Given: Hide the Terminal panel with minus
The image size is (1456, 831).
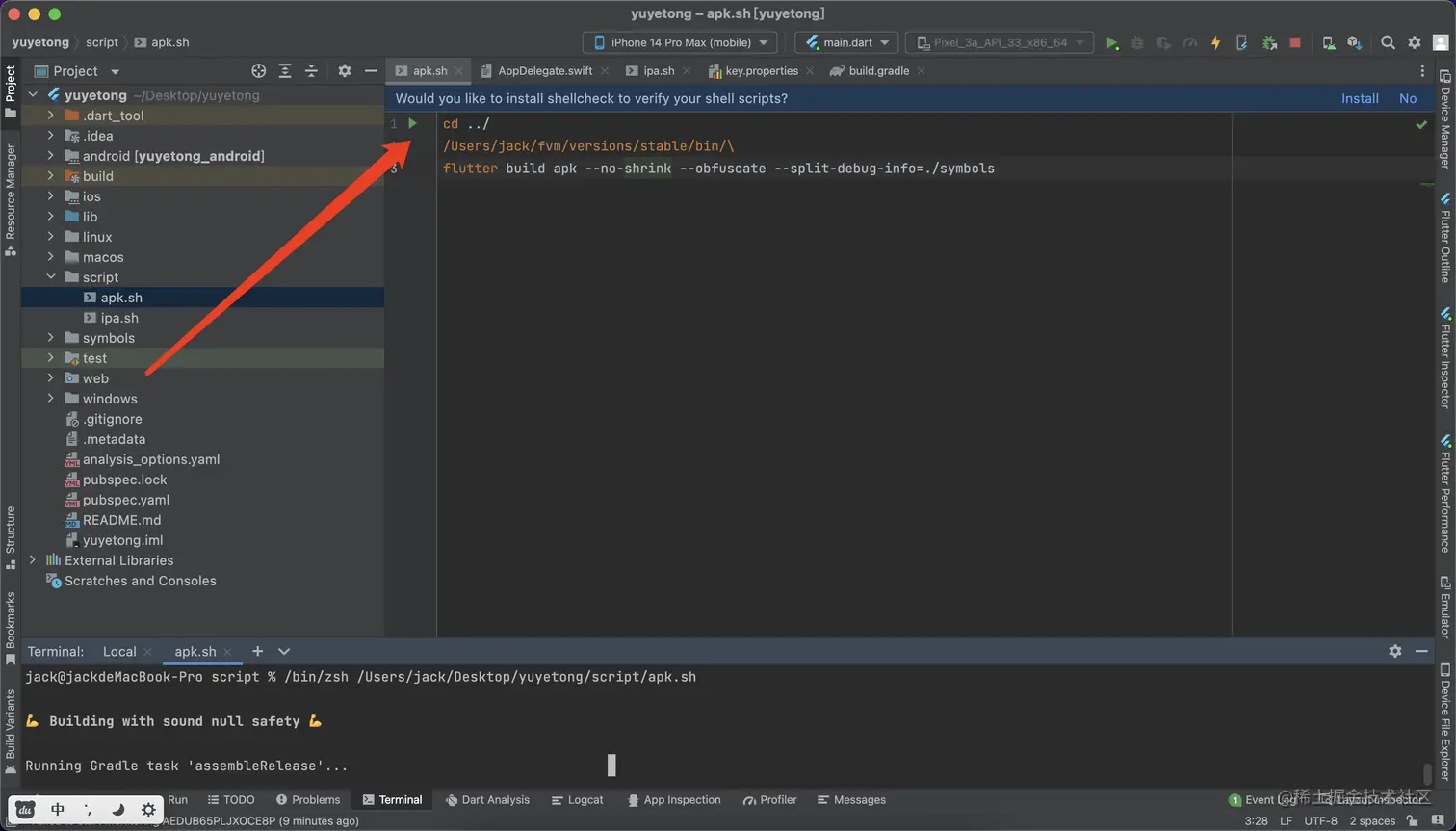Looking at the screenshot, I should [x=1421, y=651].
